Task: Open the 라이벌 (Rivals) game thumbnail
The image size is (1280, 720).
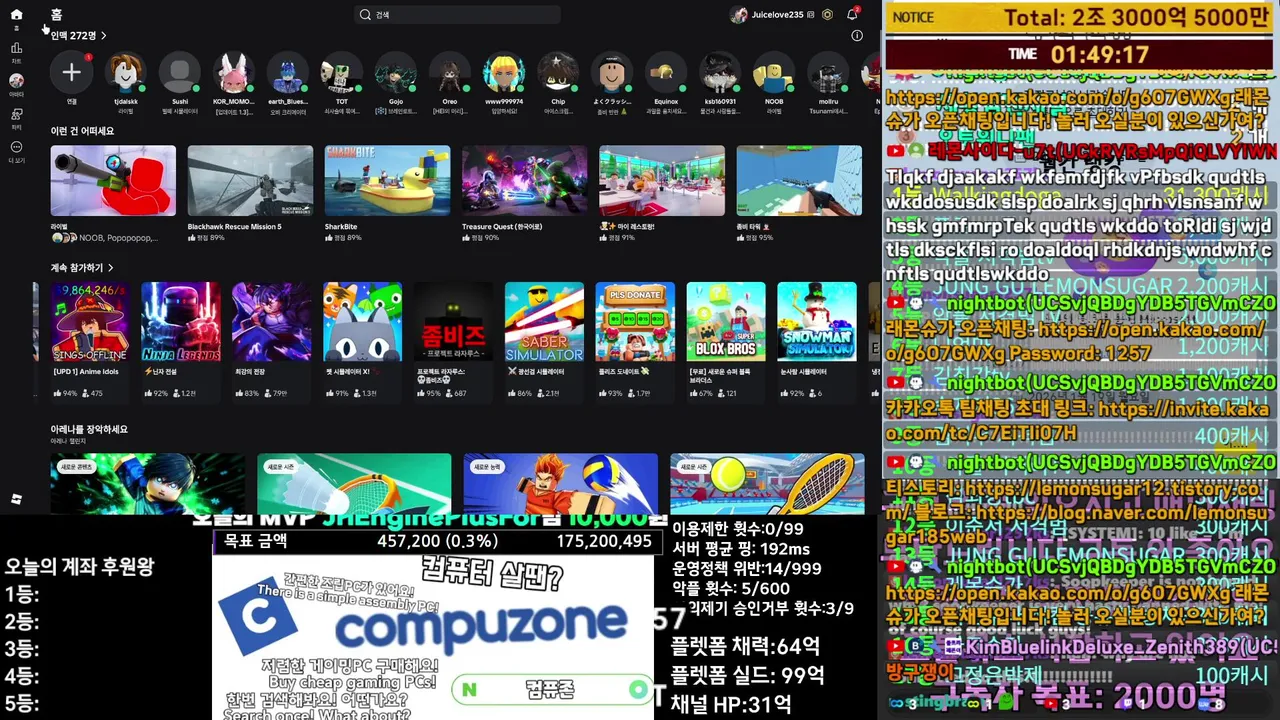Action: [113, 181]
